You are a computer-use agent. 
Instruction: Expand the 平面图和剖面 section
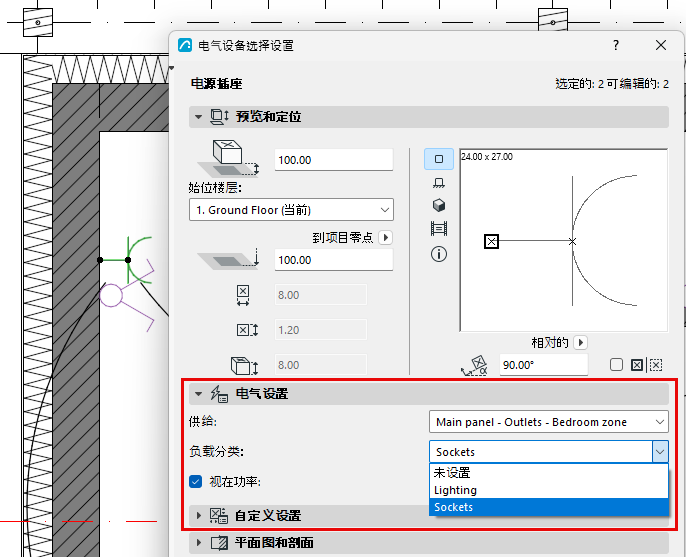(199, 543)
